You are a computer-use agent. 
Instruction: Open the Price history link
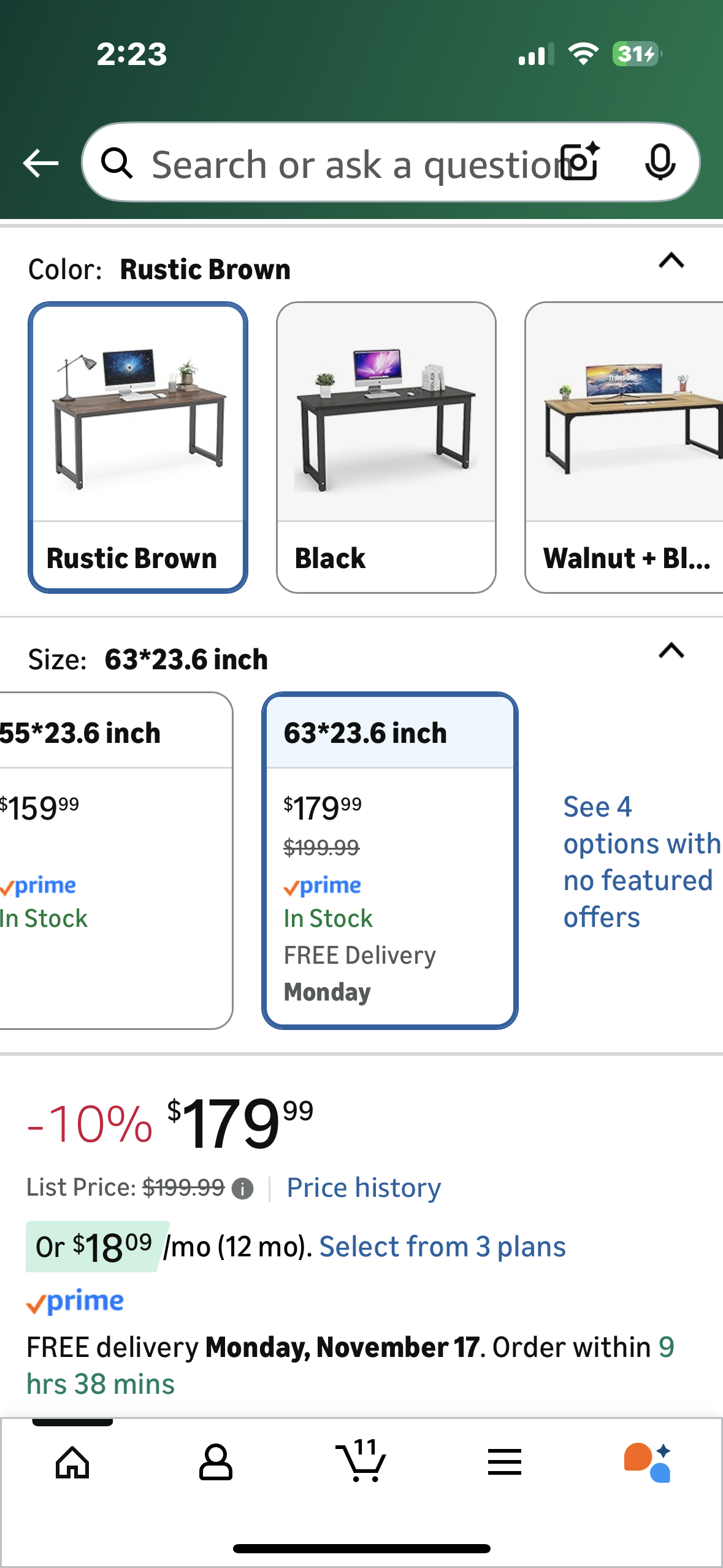point(364,1188)
